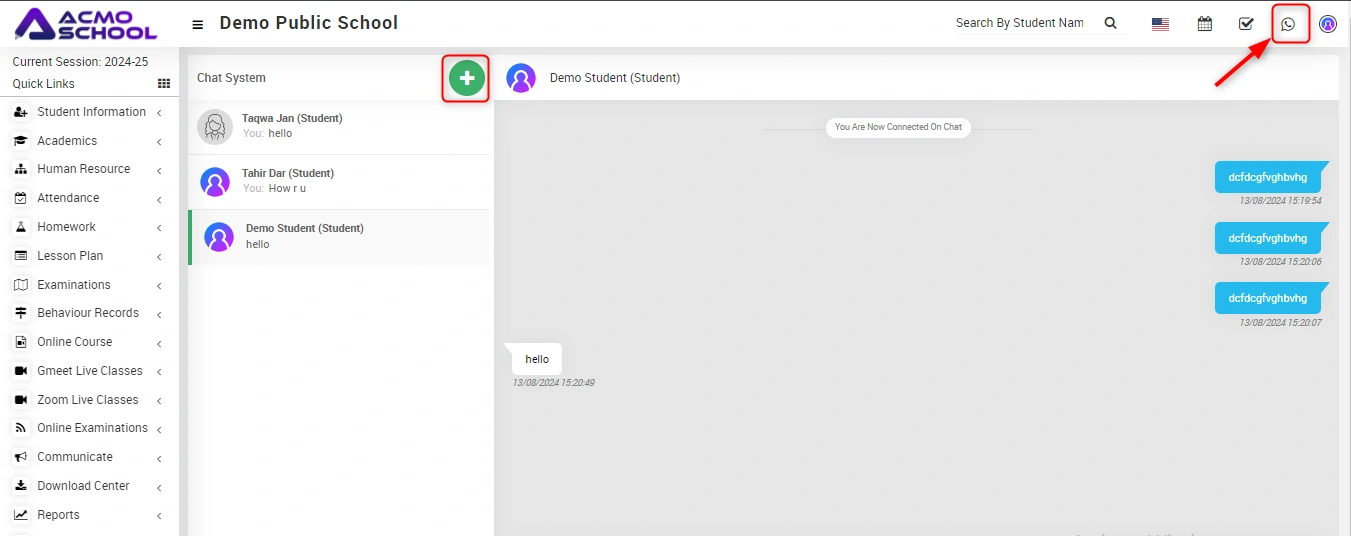Screen dimensions: 1351x536
Task: Open the WhatsApp chat icon in header
Action: pos(1288,24)
